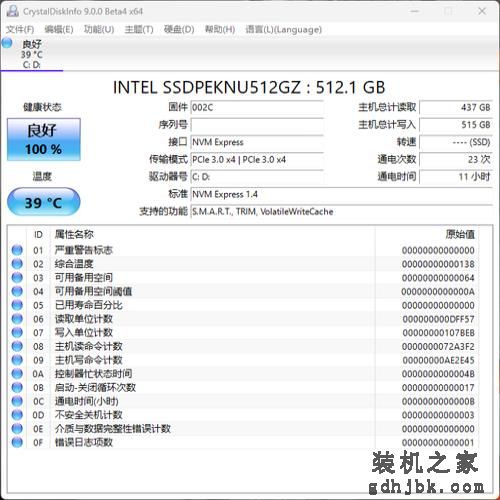Click raw value 00000000000064

(x=438, y=278)
